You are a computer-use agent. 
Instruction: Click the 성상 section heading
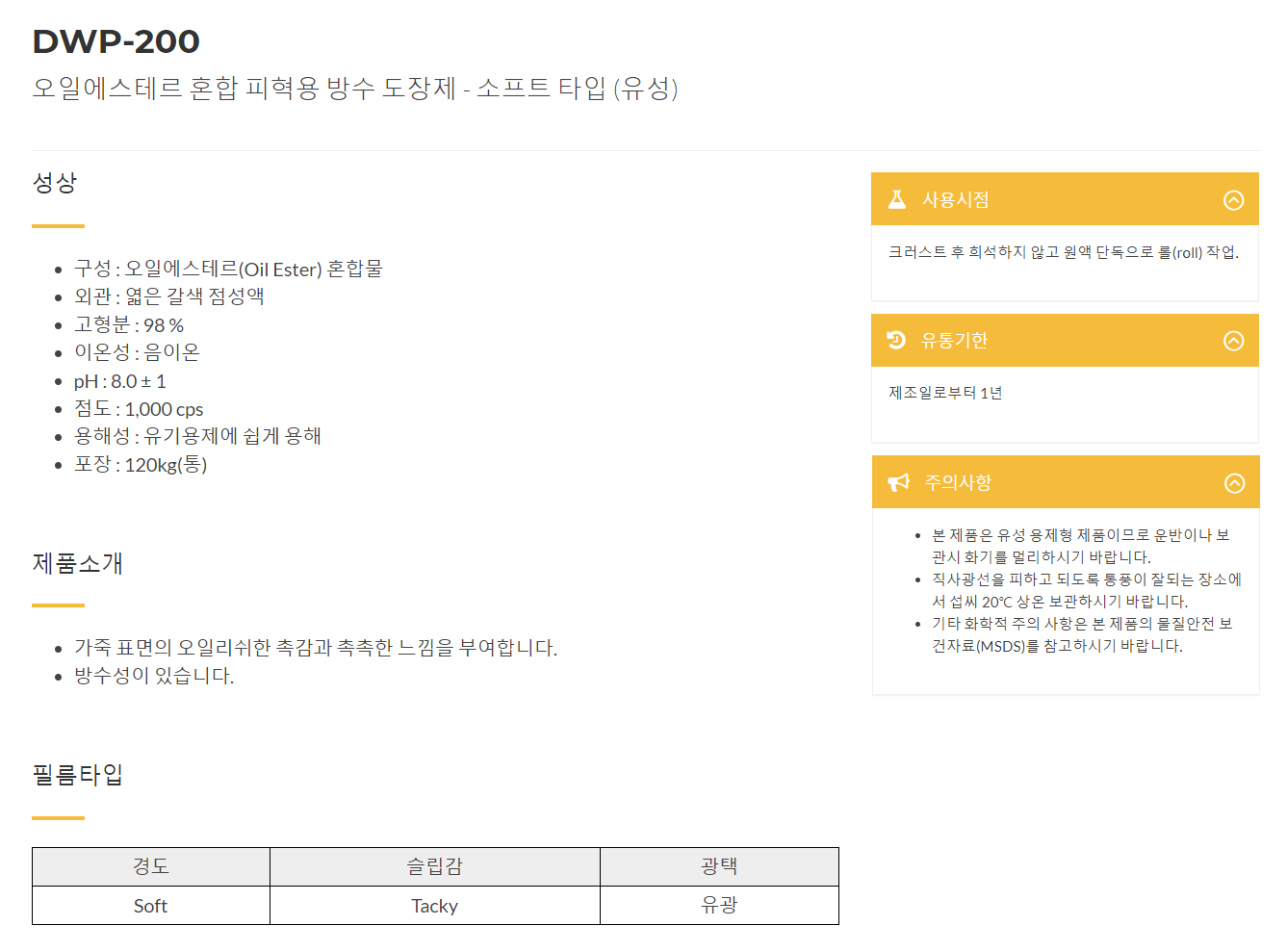point(55,183)
